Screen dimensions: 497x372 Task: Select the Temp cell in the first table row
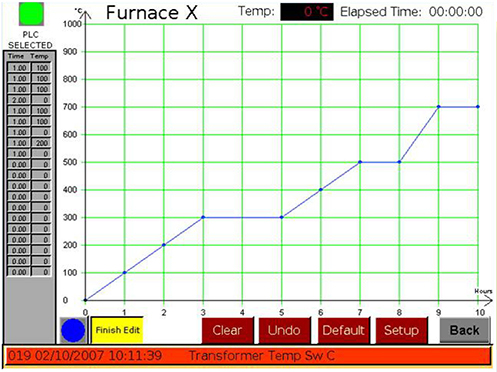click(41, 68)
